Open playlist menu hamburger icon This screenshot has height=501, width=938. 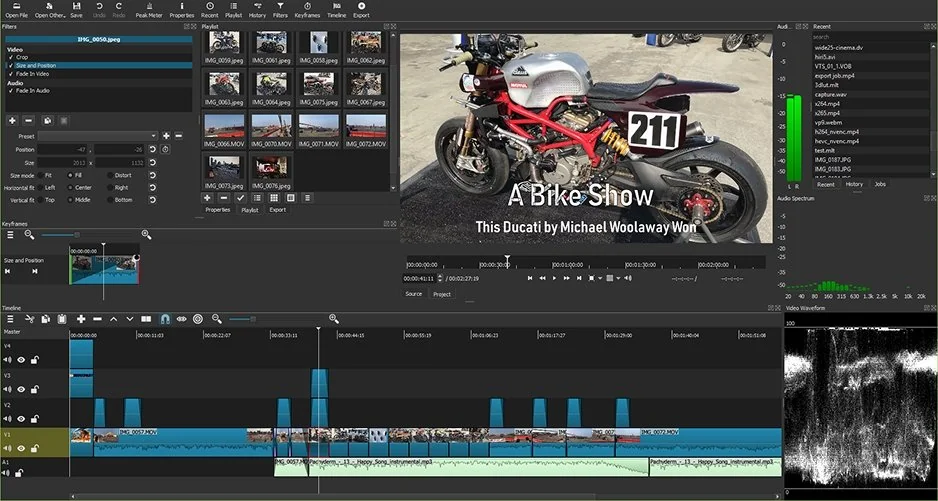[x=307, y=198]
